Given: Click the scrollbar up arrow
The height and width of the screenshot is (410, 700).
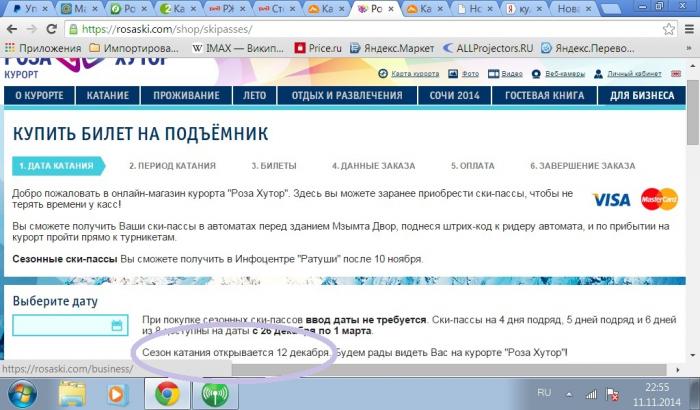Looking at the screenshot, I should (x=692, y=66).
